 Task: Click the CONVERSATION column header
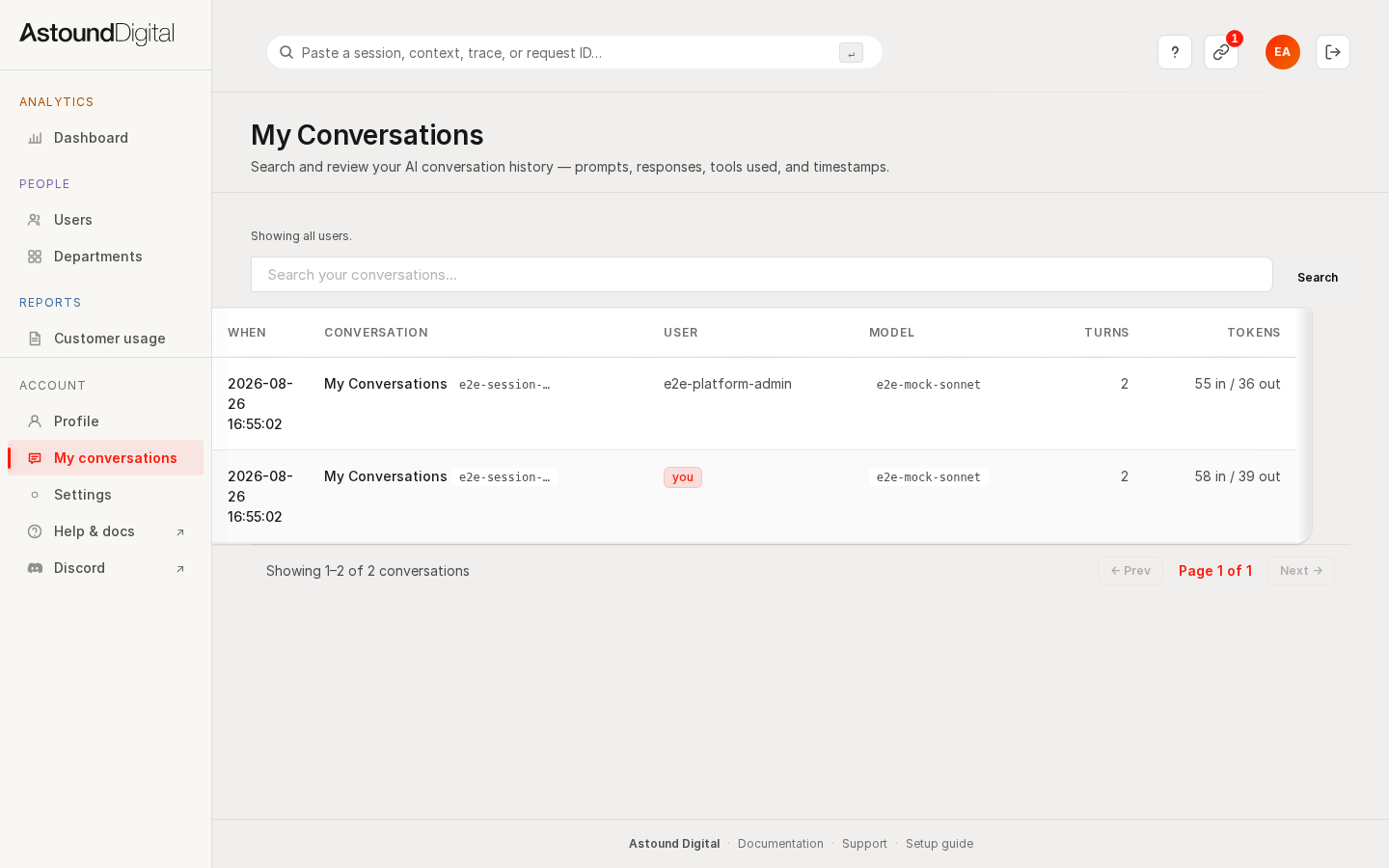[x=376, y=333]
